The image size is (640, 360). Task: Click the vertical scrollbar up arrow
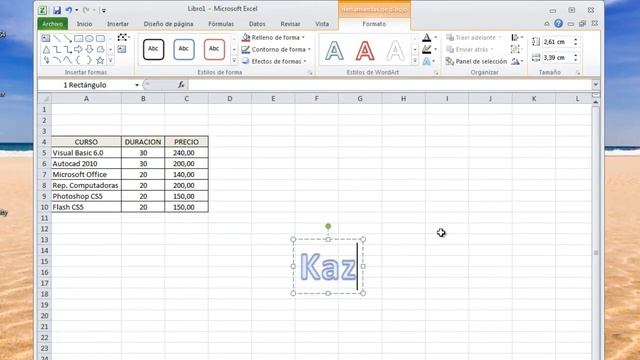[x=596, y=102]
